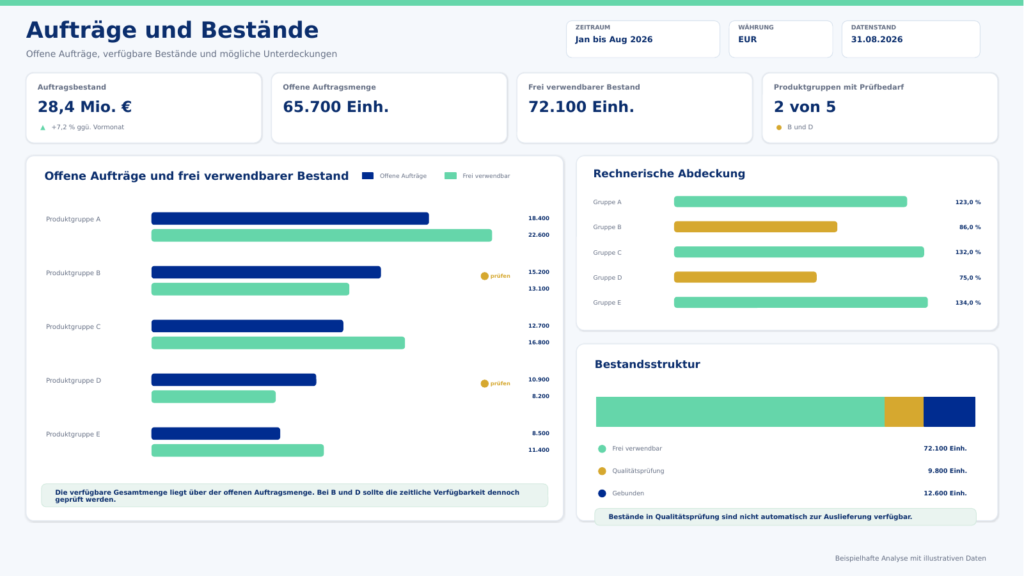
Task: Click Produktgruppe A dark blue order bar
Action: tap(290, 219)
